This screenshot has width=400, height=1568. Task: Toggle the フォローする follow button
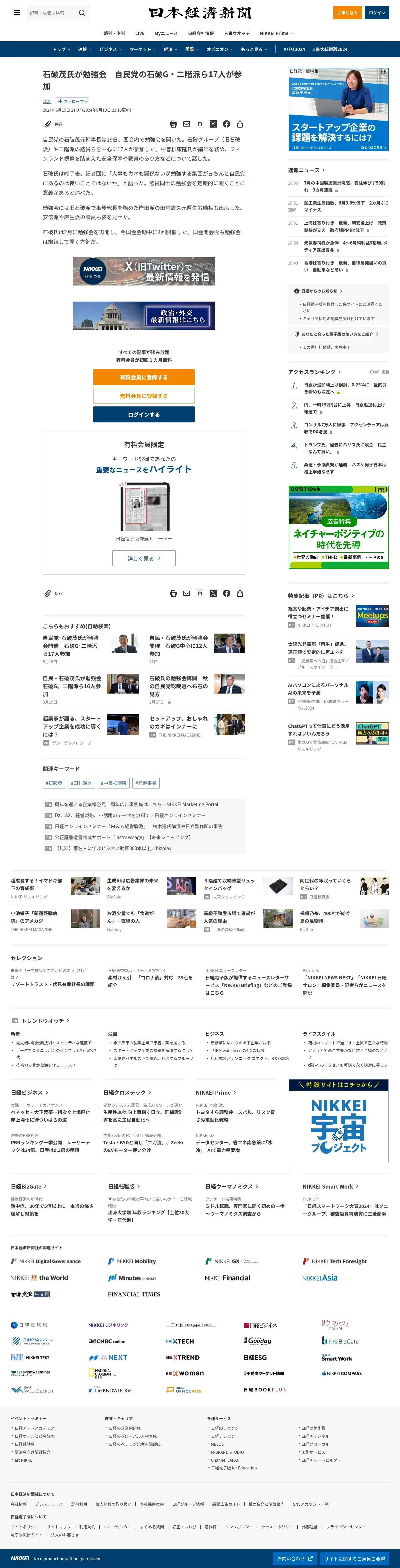pyautogui.click(x=72, y=102)
